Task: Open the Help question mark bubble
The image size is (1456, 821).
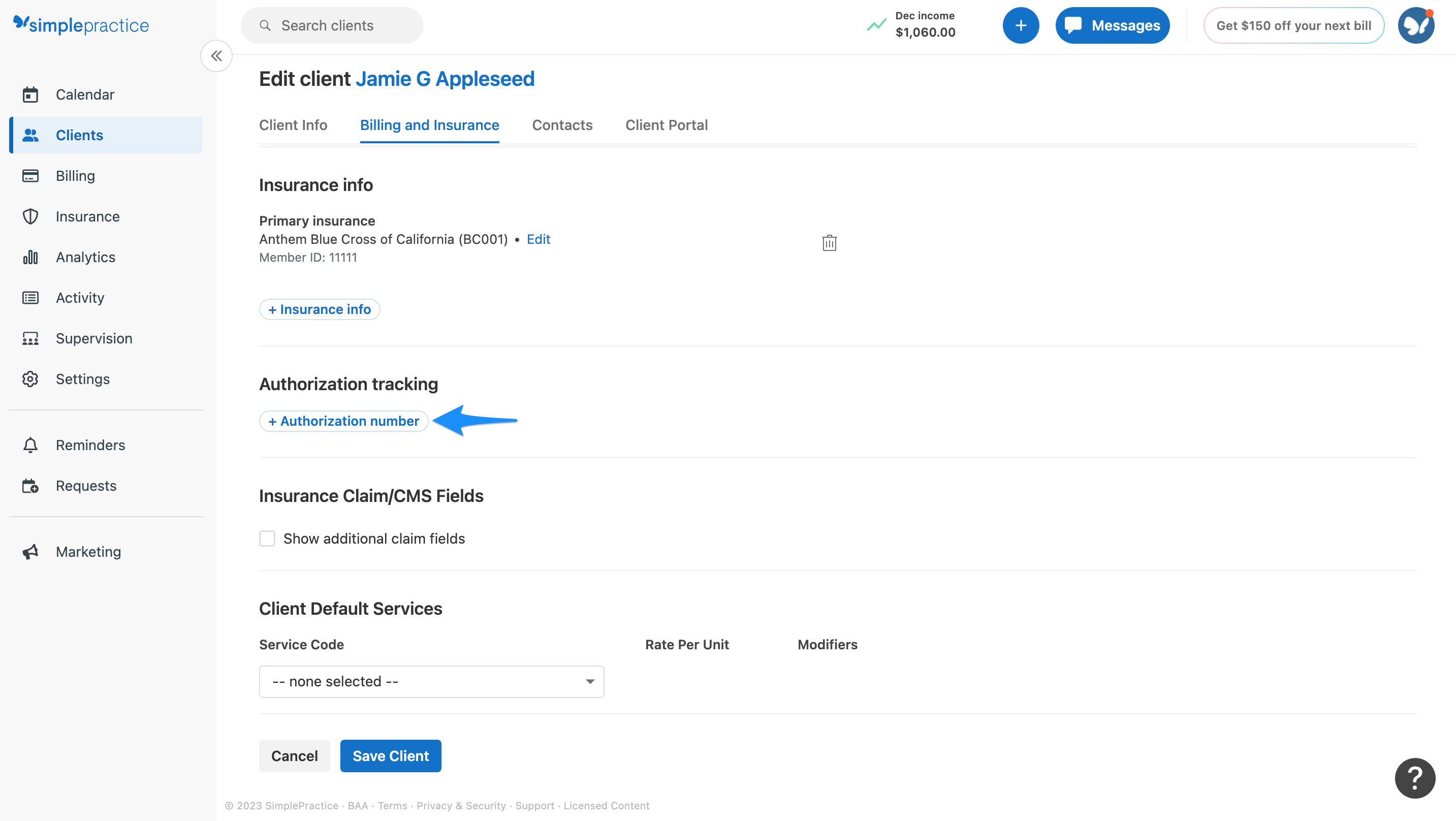Action: (1414, 778)
